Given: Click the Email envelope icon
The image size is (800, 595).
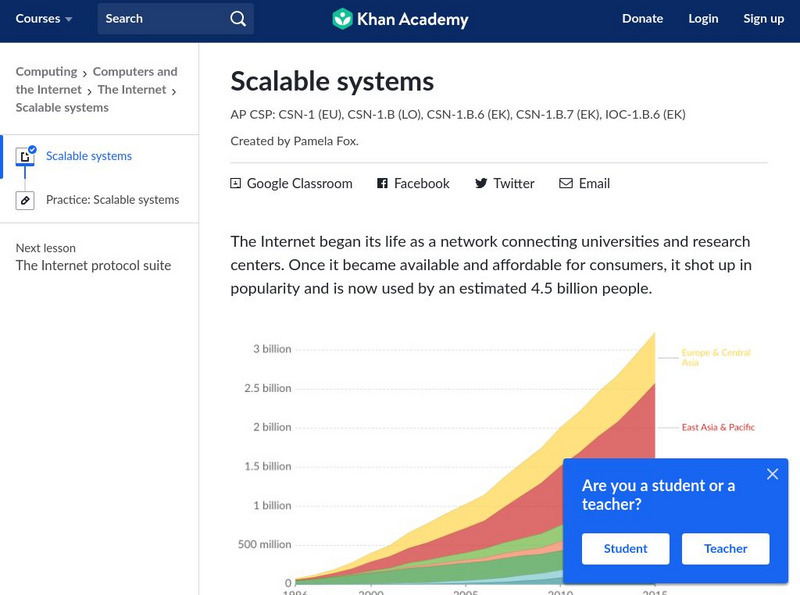Looking at the screenshot, I should click(566, 183).
